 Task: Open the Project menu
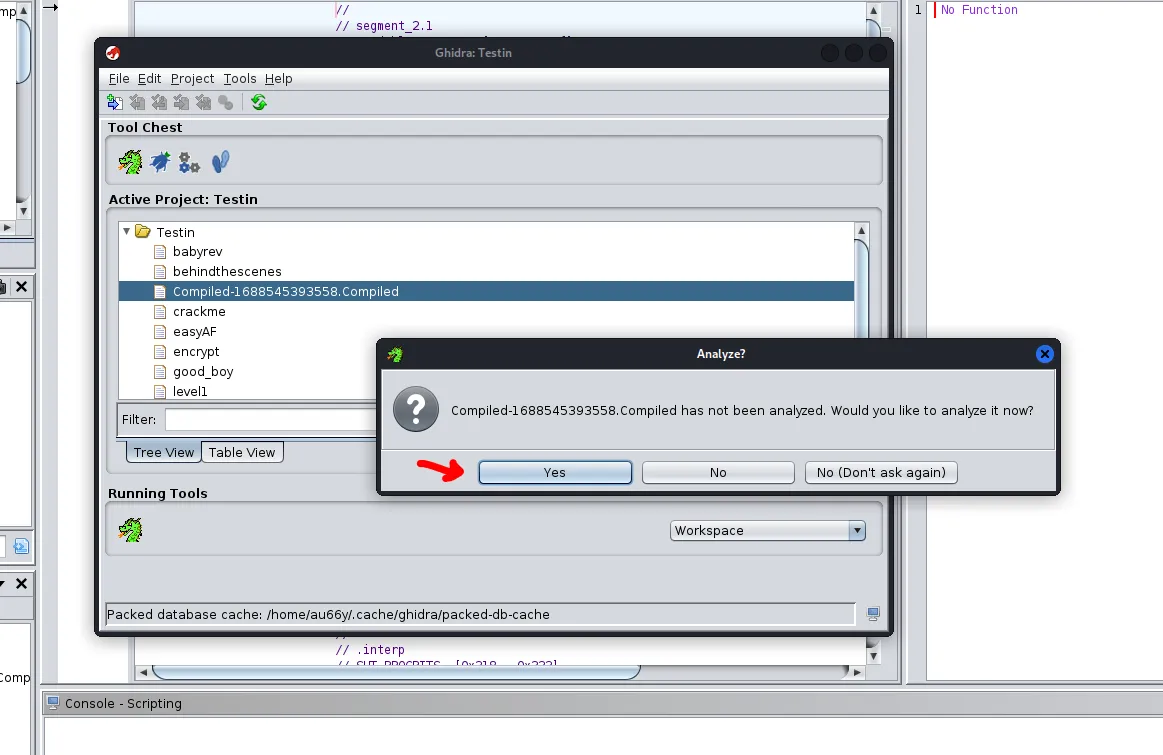click(x=192, y=79)
